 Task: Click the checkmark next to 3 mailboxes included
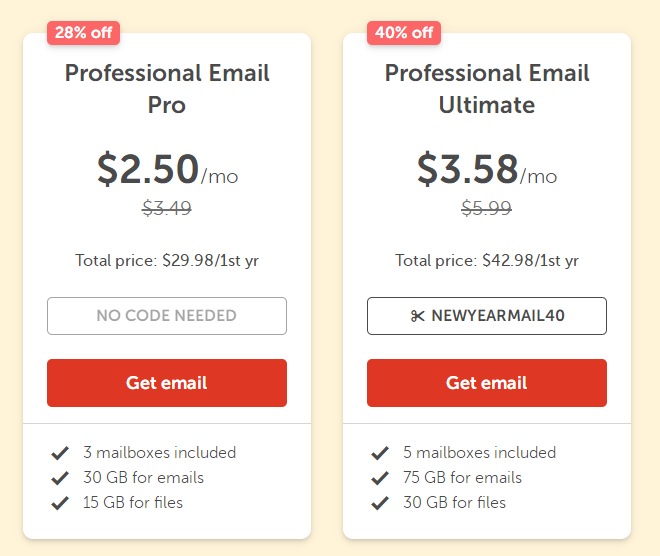click(x=60, y=453)
